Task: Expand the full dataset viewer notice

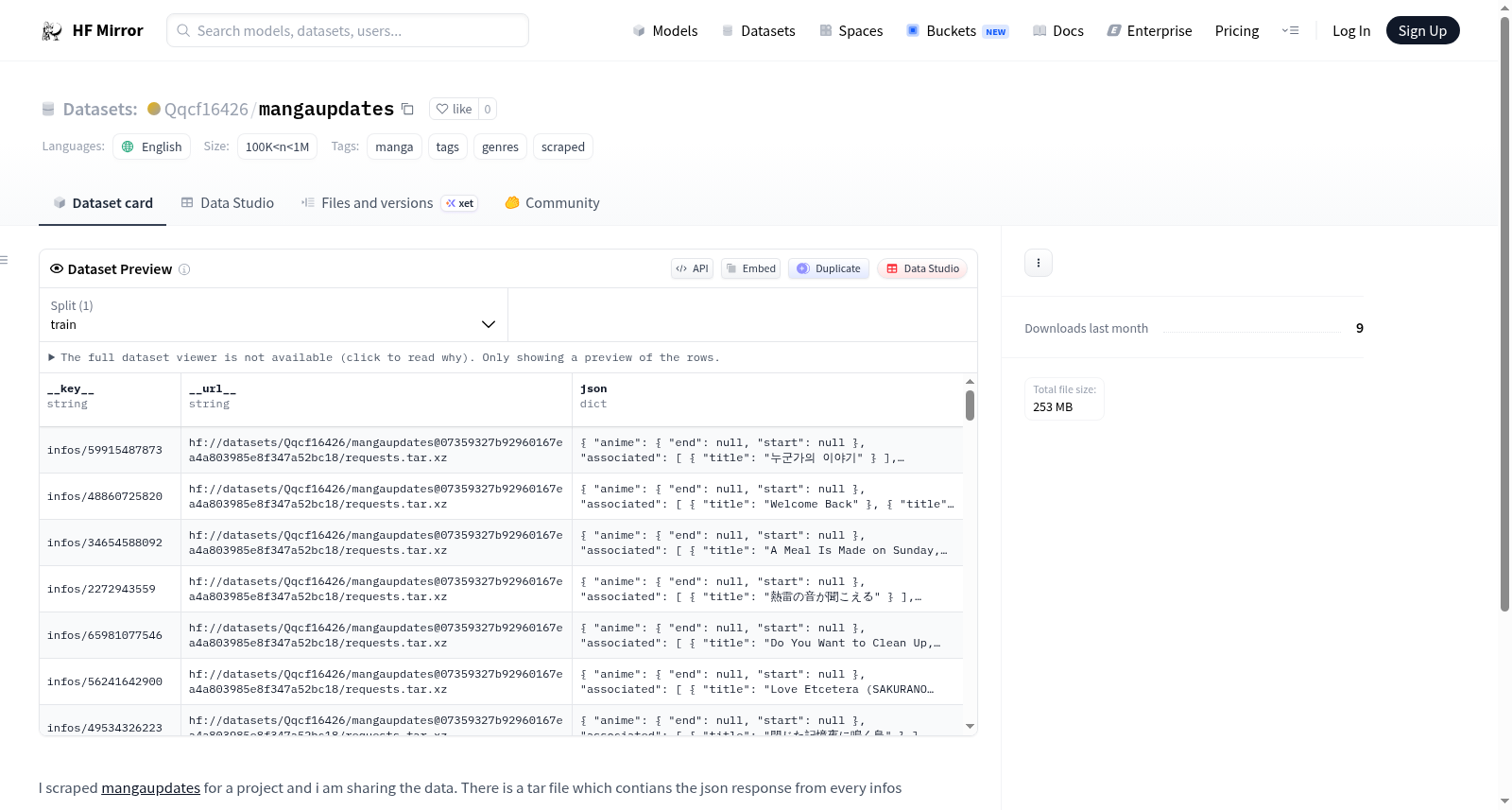Action: click(x=384, y=357)
